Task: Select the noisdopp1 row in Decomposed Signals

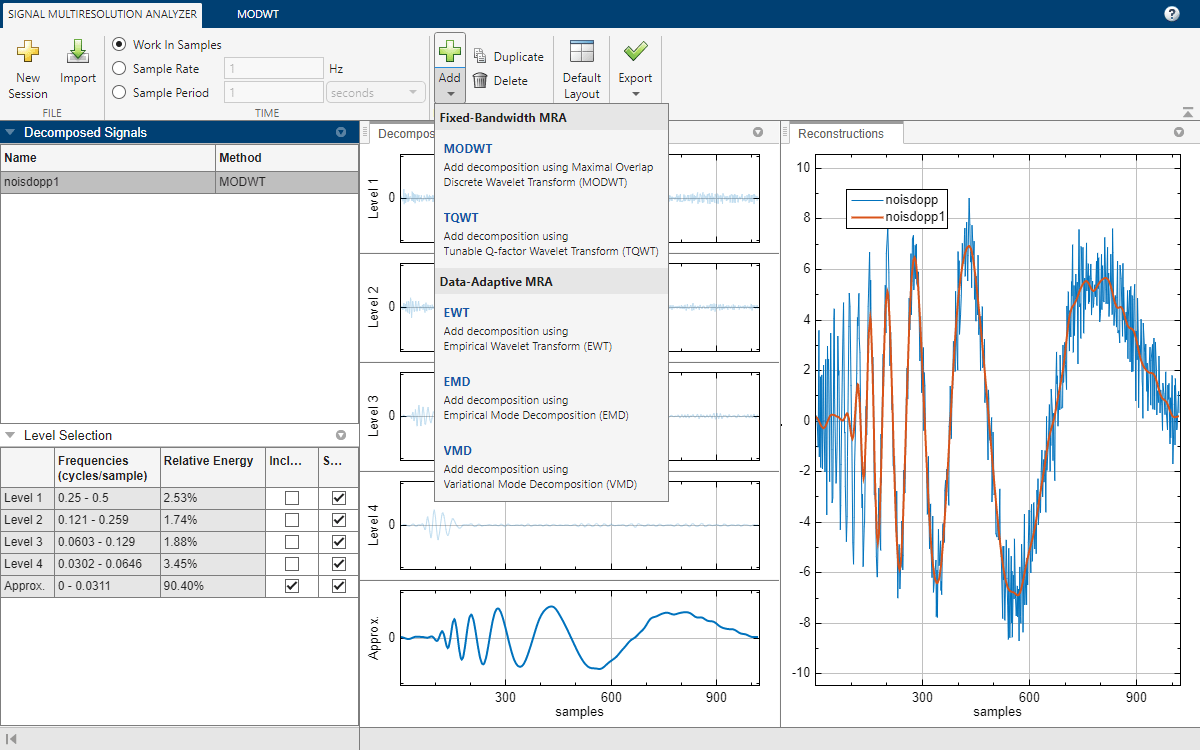Action: coord(108,183)
